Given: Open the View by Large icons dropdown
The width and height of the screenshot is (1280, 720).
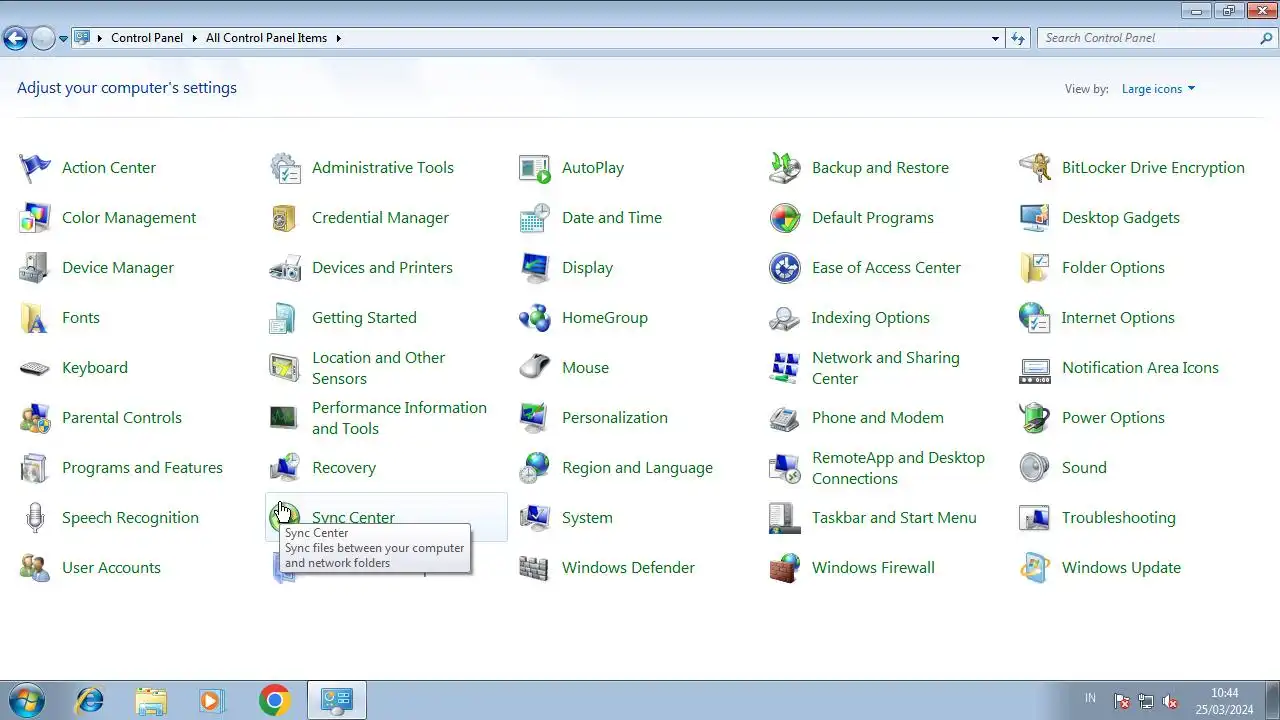Looking at the screenshot, I should point(1158,89).
